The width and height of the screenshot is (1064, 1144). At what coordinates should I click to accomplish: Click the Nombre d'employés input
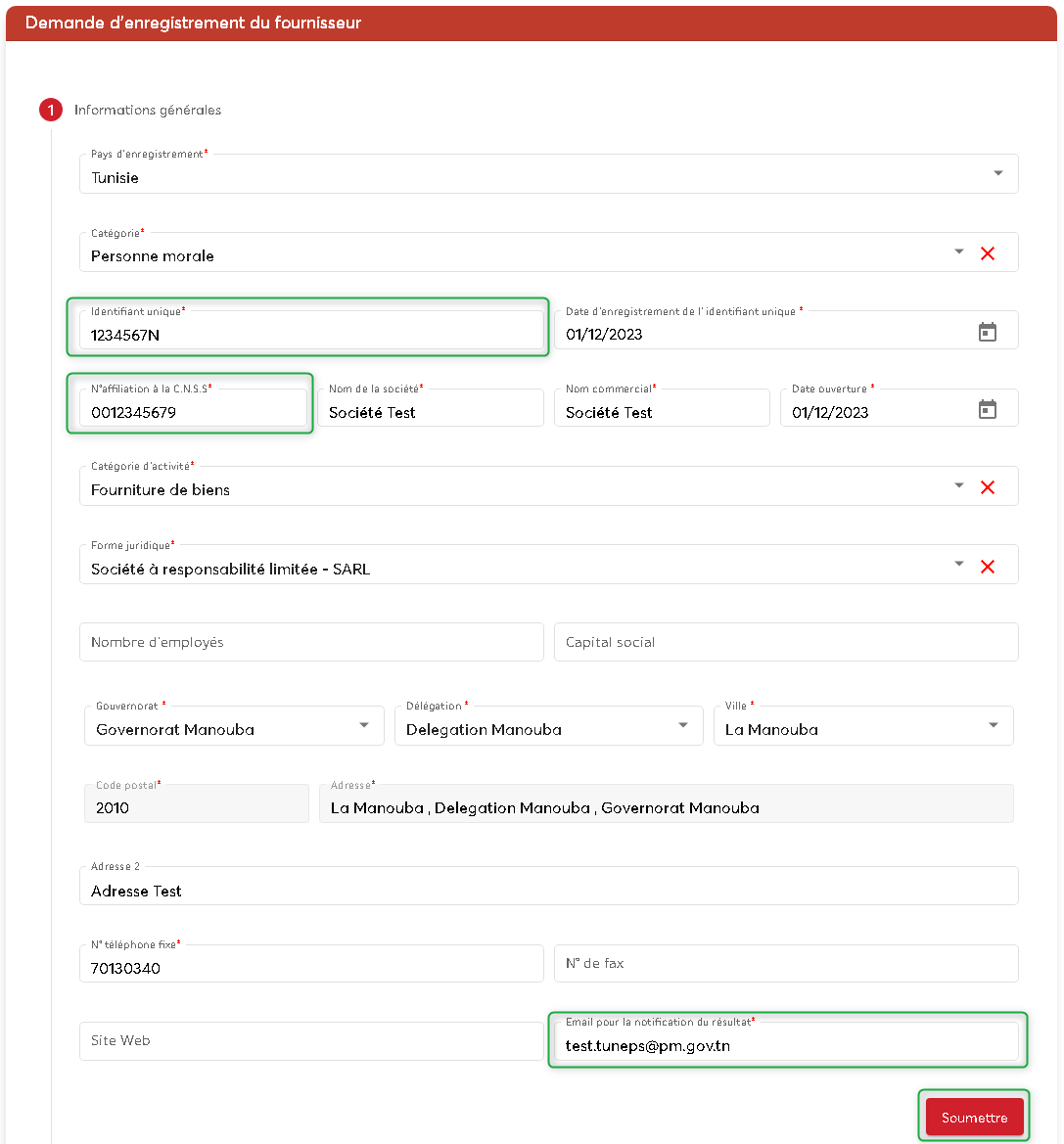[311, 642]
